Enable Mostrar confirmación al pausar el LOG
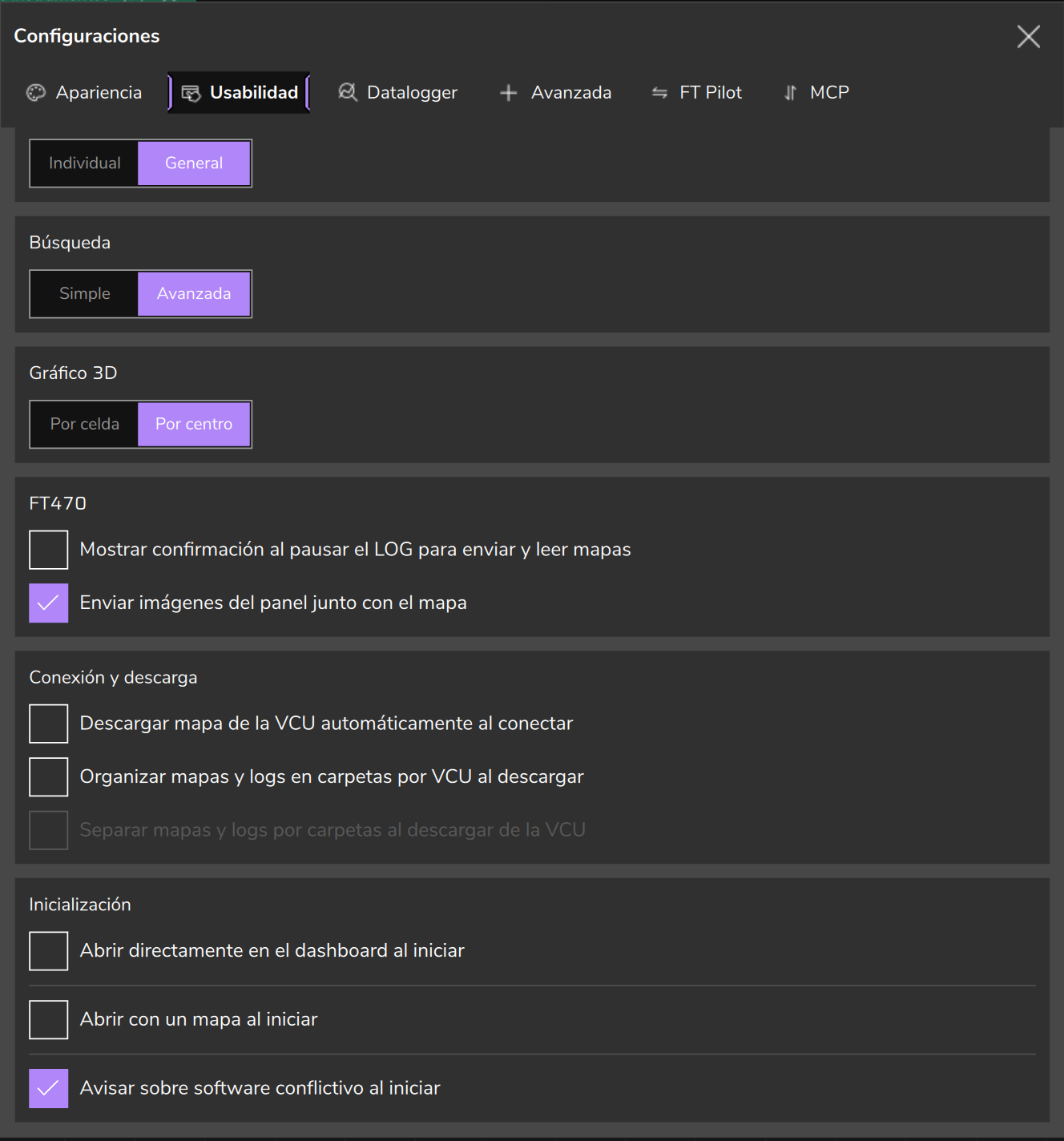 pyautogui.click(x=49, y=550)
